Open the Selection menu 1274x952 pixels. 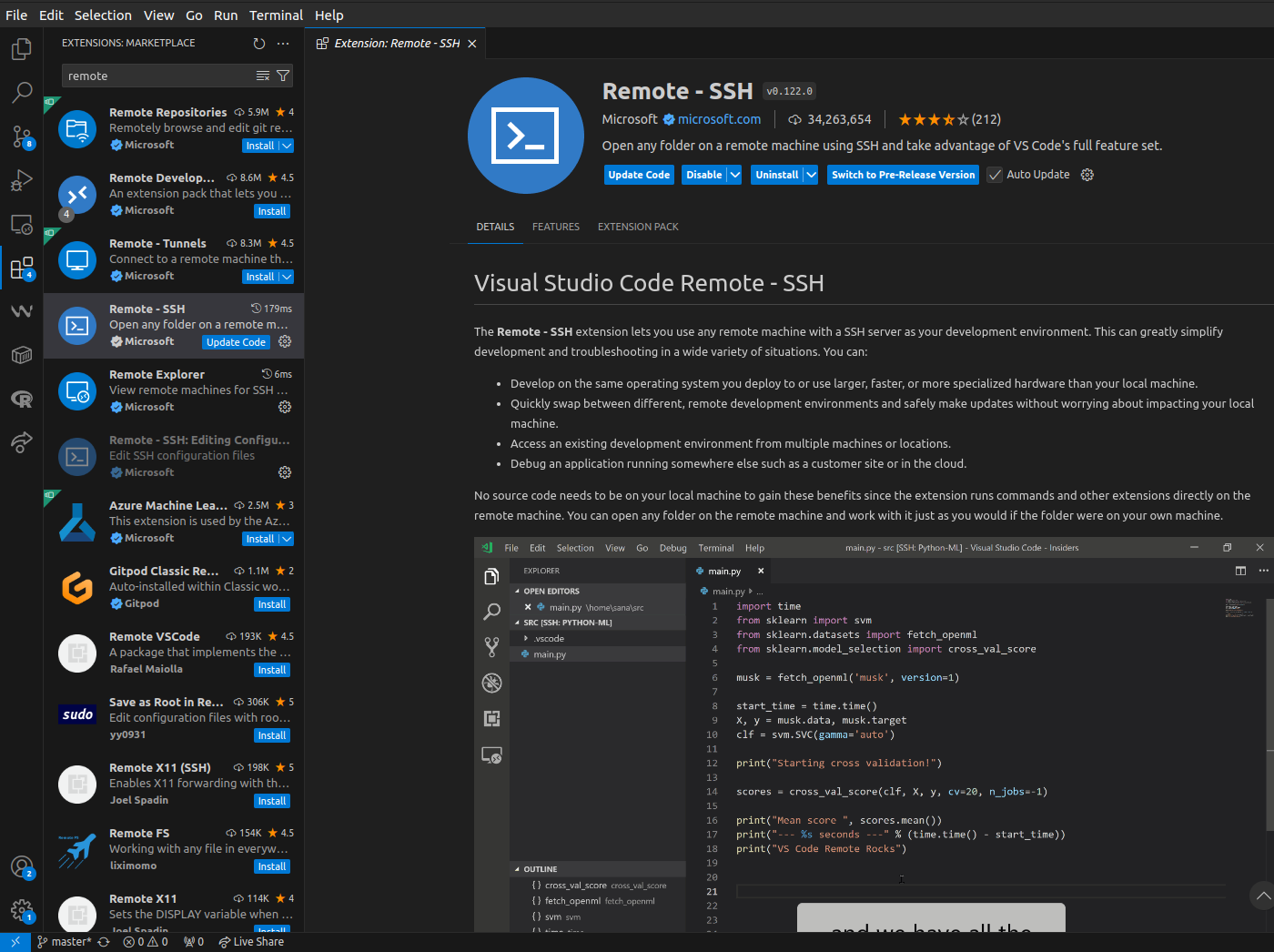pyautogui.click(x=103, y=15)
